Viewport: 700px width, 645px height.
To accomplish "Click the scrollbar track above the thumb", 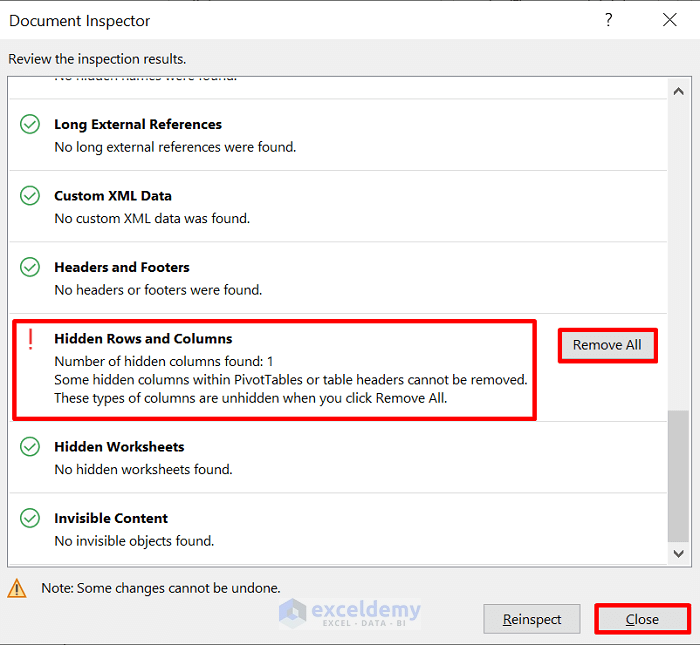I will (x=678, y=250).
